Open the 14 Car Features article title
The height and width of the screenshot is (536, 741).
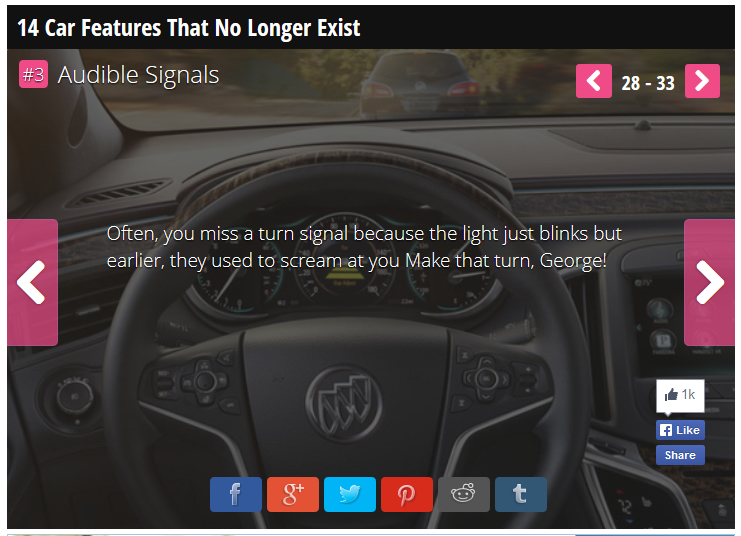[189, 28]
